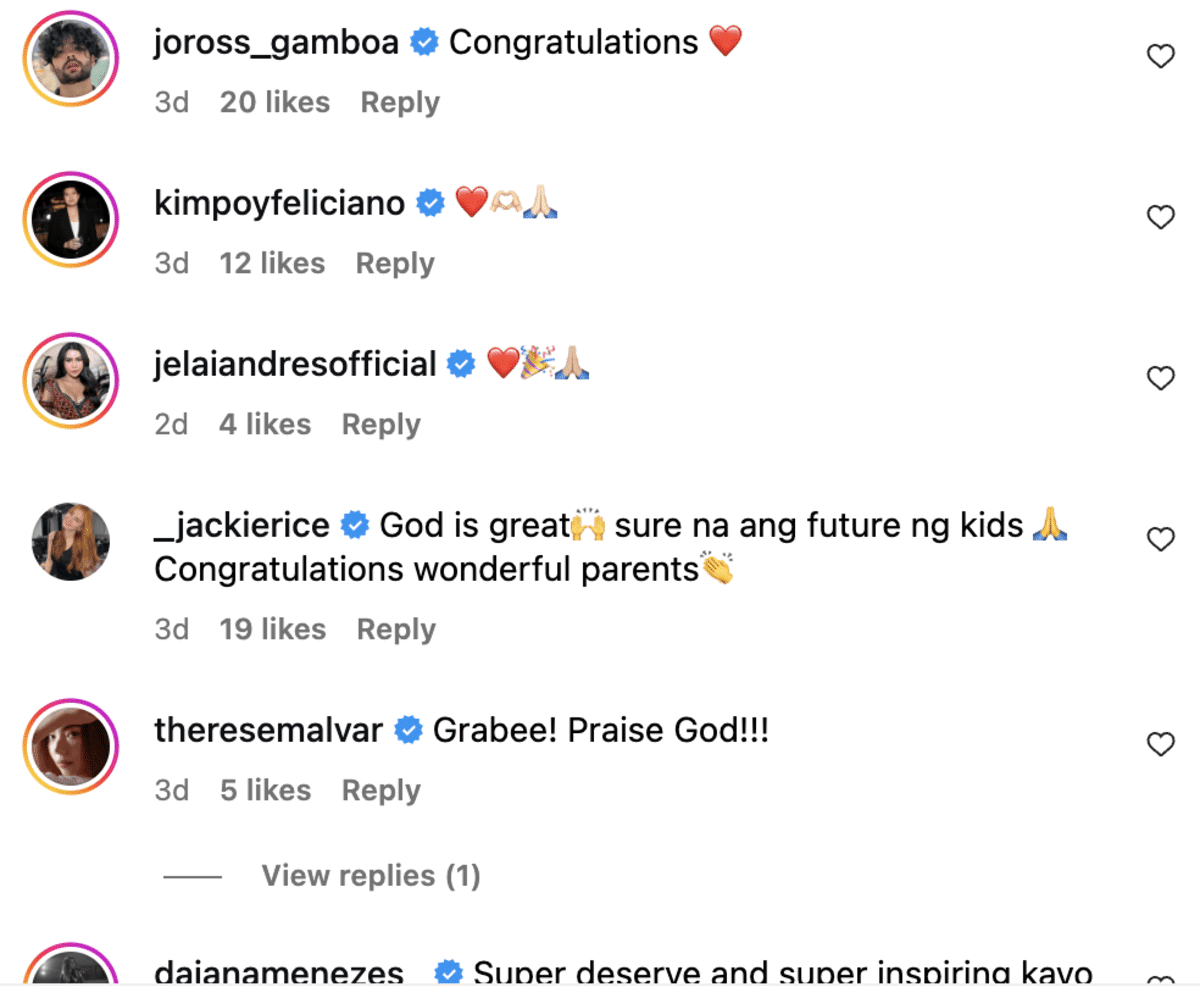View who liked joross_gamboa's comment (20 likes)
Screen dimensions: 1200x987
275,102
